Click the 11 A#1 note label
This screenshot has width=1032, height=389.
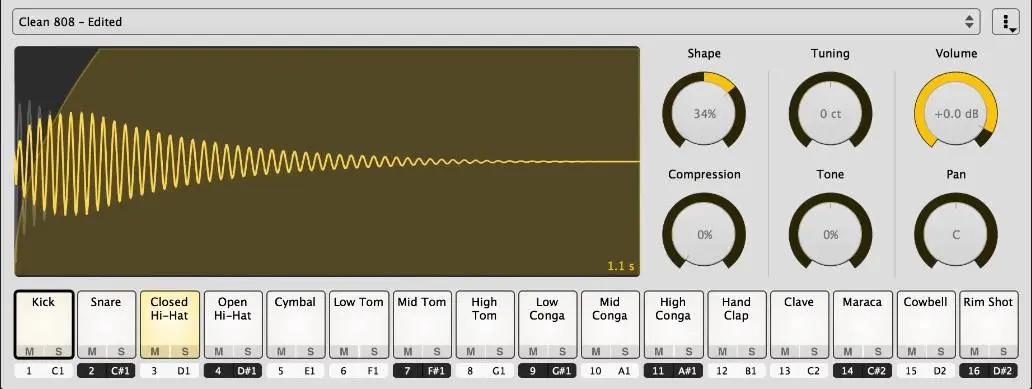pyautogui.click(x=673, y=371)
